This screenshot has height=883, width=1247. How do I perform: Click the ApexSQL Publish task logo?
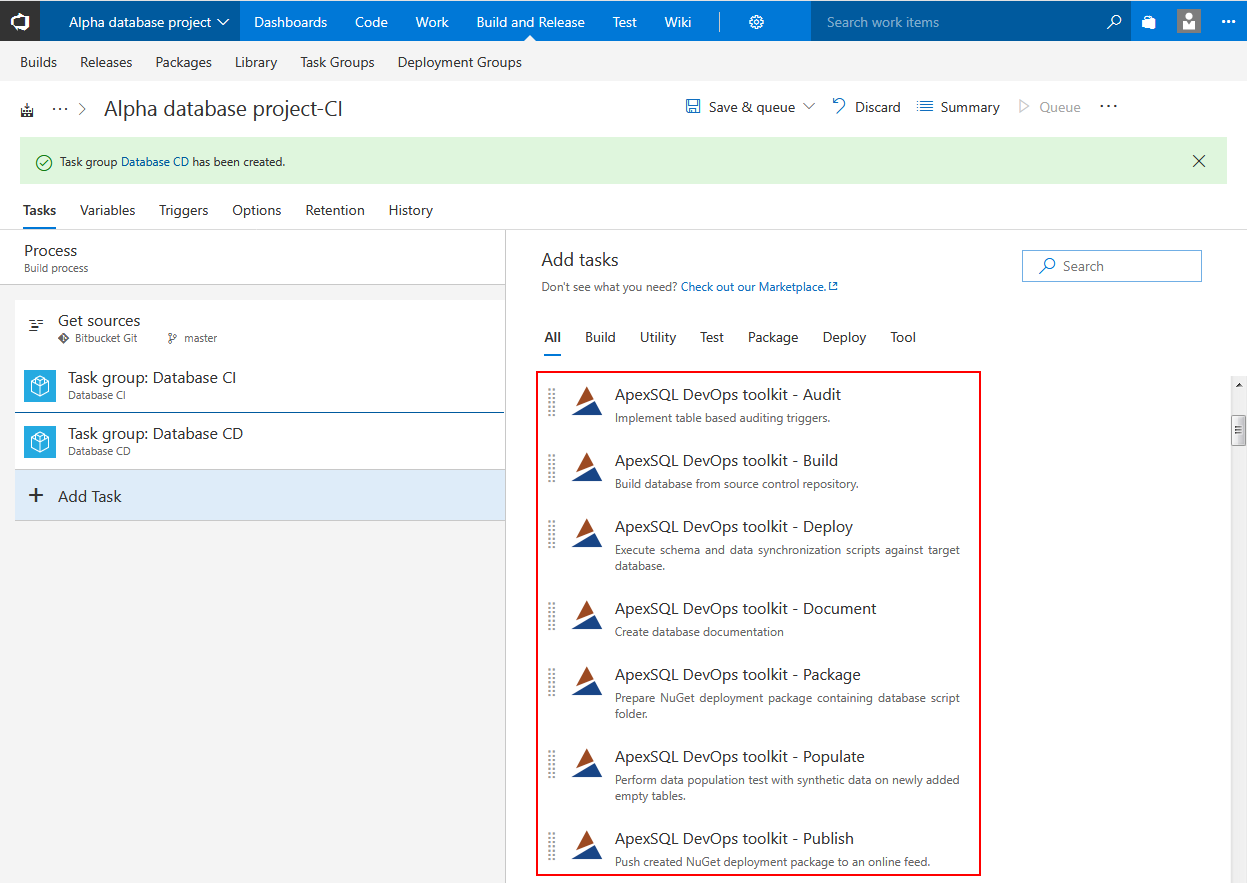(x=587, y=845)
